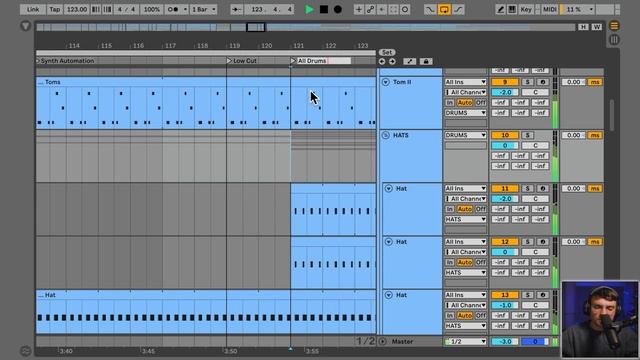Click the tempo field 123.00
This screenshot has height=360, width=640.
(77, 9)
